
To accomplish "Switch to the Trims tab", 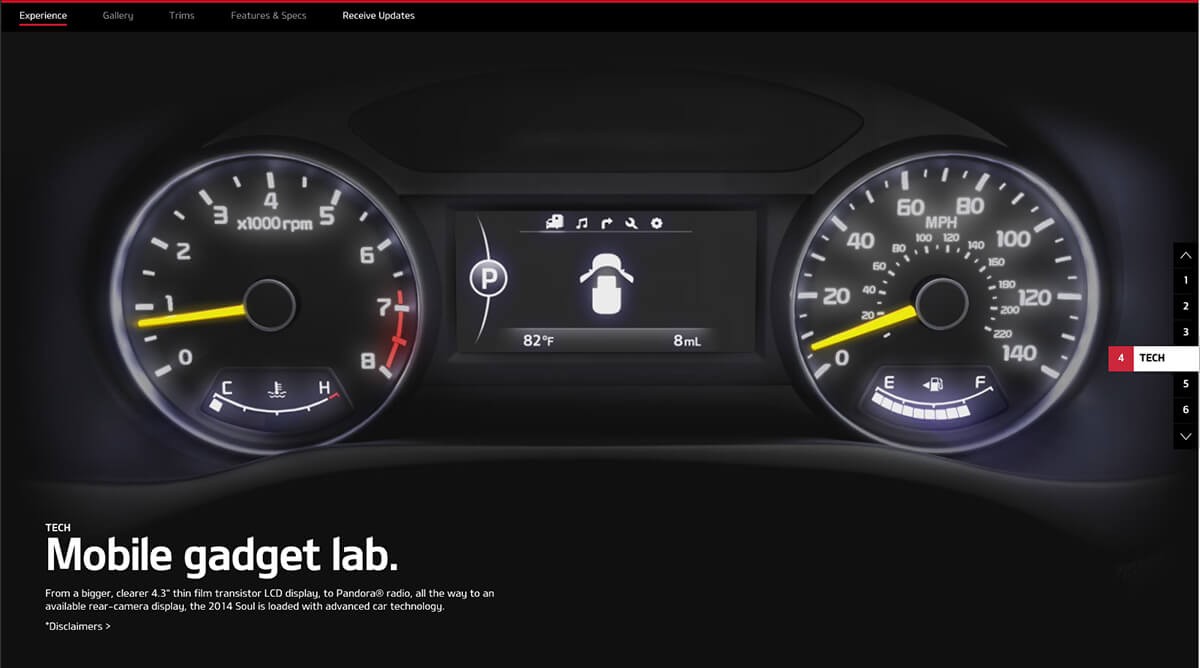I will point(182,16).
